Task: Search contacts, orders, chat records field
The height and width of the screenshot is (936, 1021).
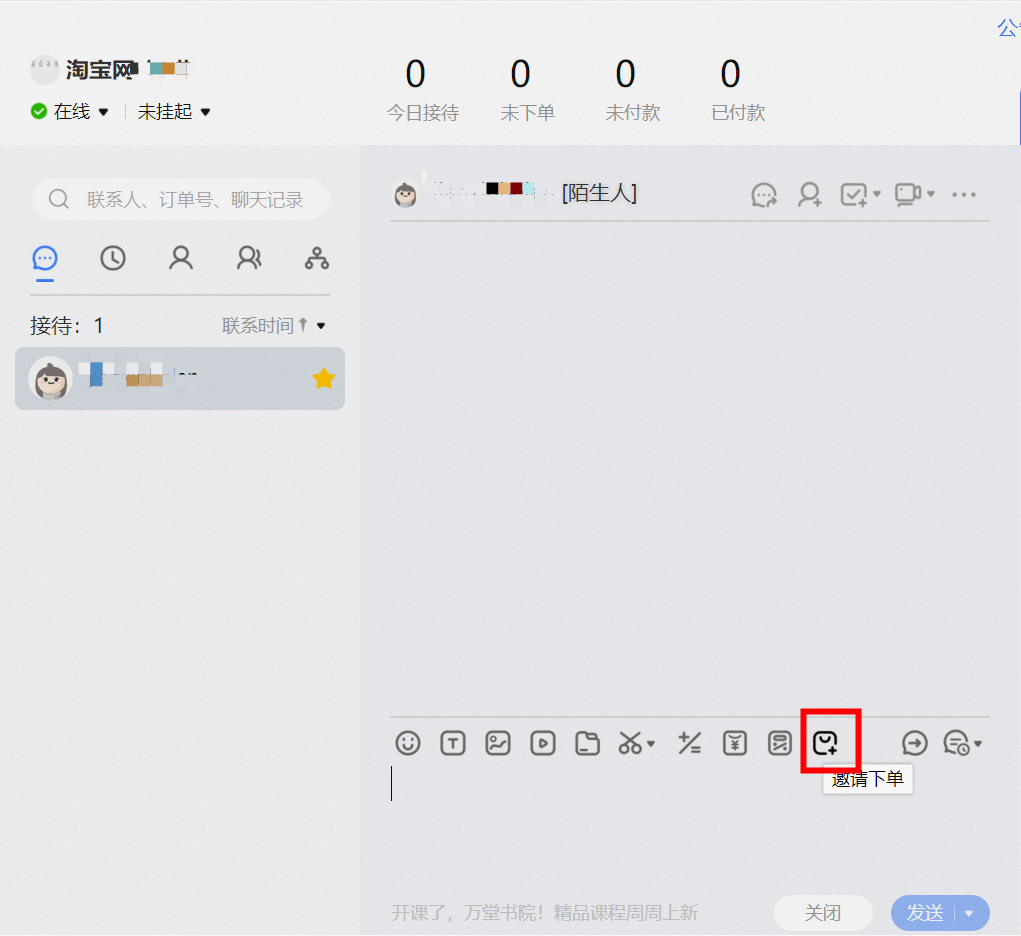Action: pos(181,199)
